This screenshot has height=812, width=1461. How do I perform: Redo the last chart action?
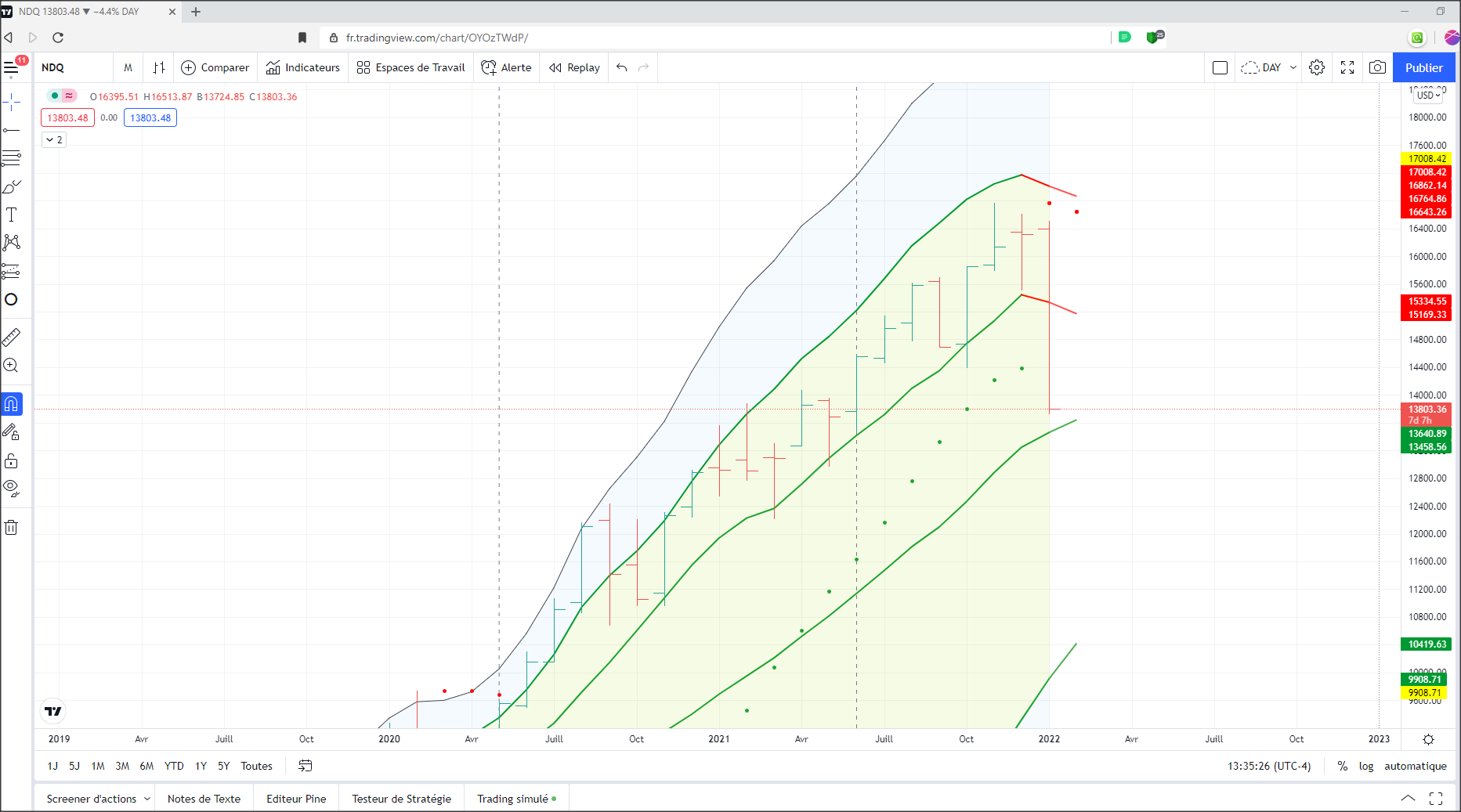(x=644, y=67)
